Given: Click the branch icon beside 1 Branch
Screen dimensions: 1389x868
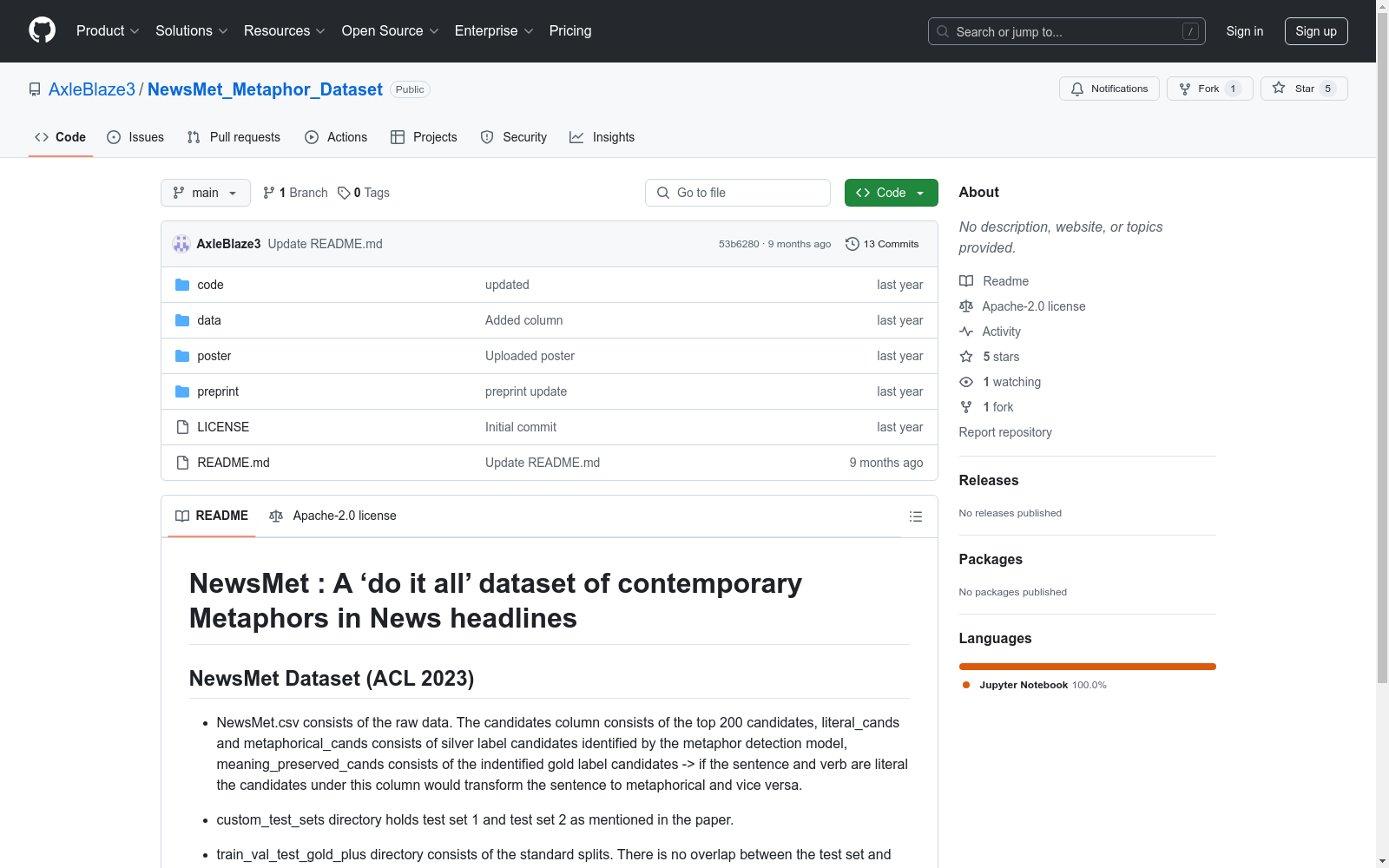Looking at the screenshot, I should (269, 193).
